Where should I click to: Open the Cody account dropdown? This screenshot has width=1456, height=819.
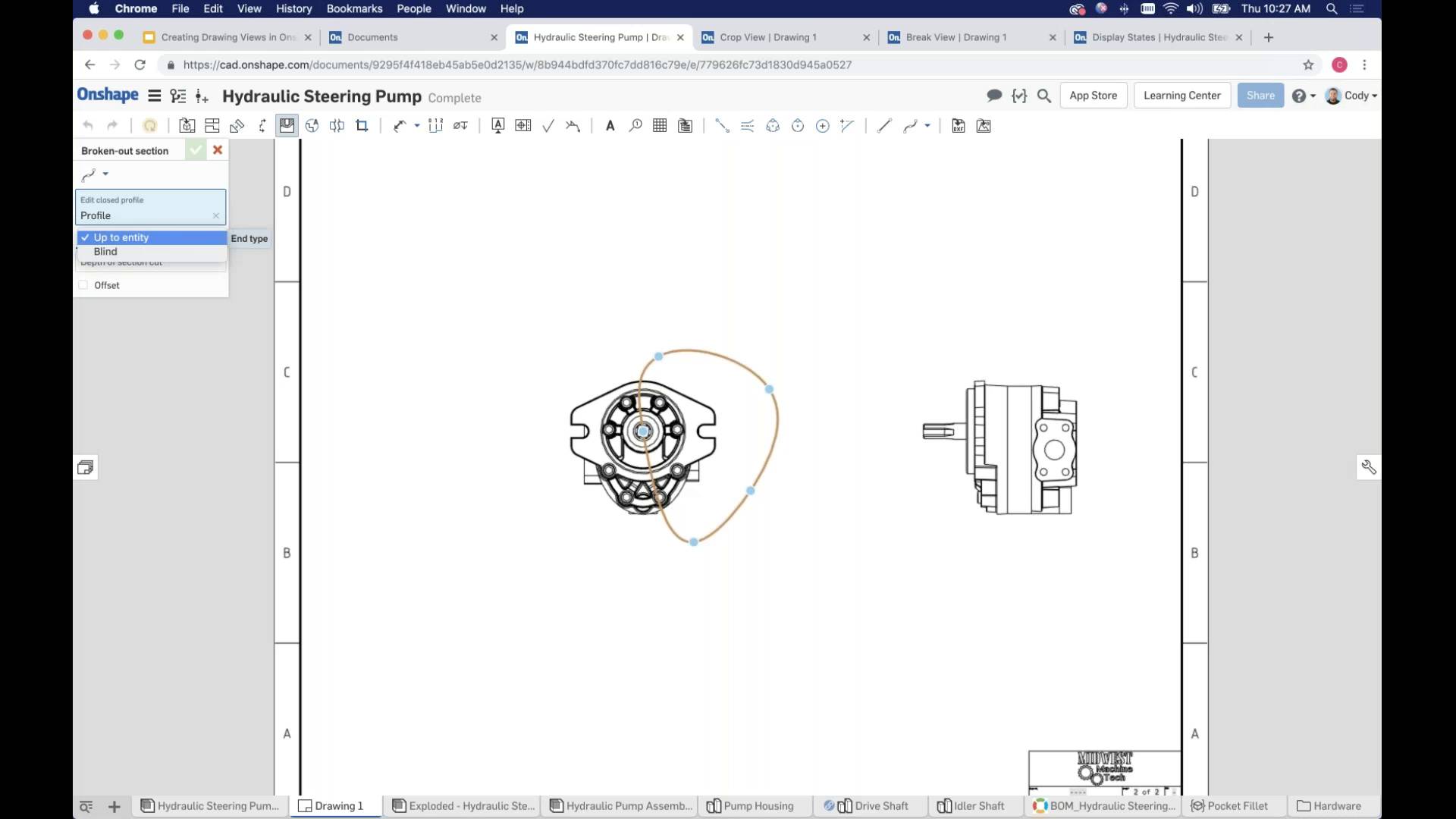point(1353,96)
